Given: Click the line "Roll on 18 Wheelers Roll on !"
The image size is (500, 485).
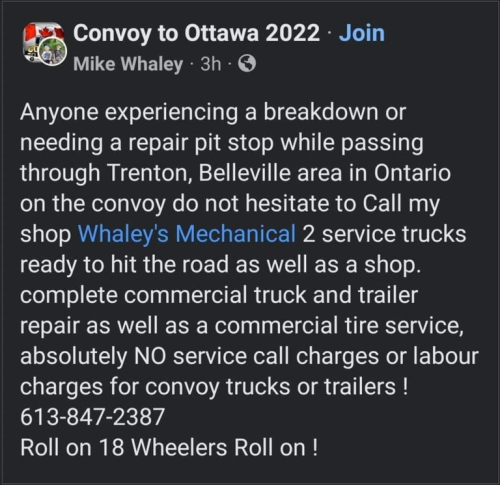Looking at the screenshot, I should click(x=169, y=447).
